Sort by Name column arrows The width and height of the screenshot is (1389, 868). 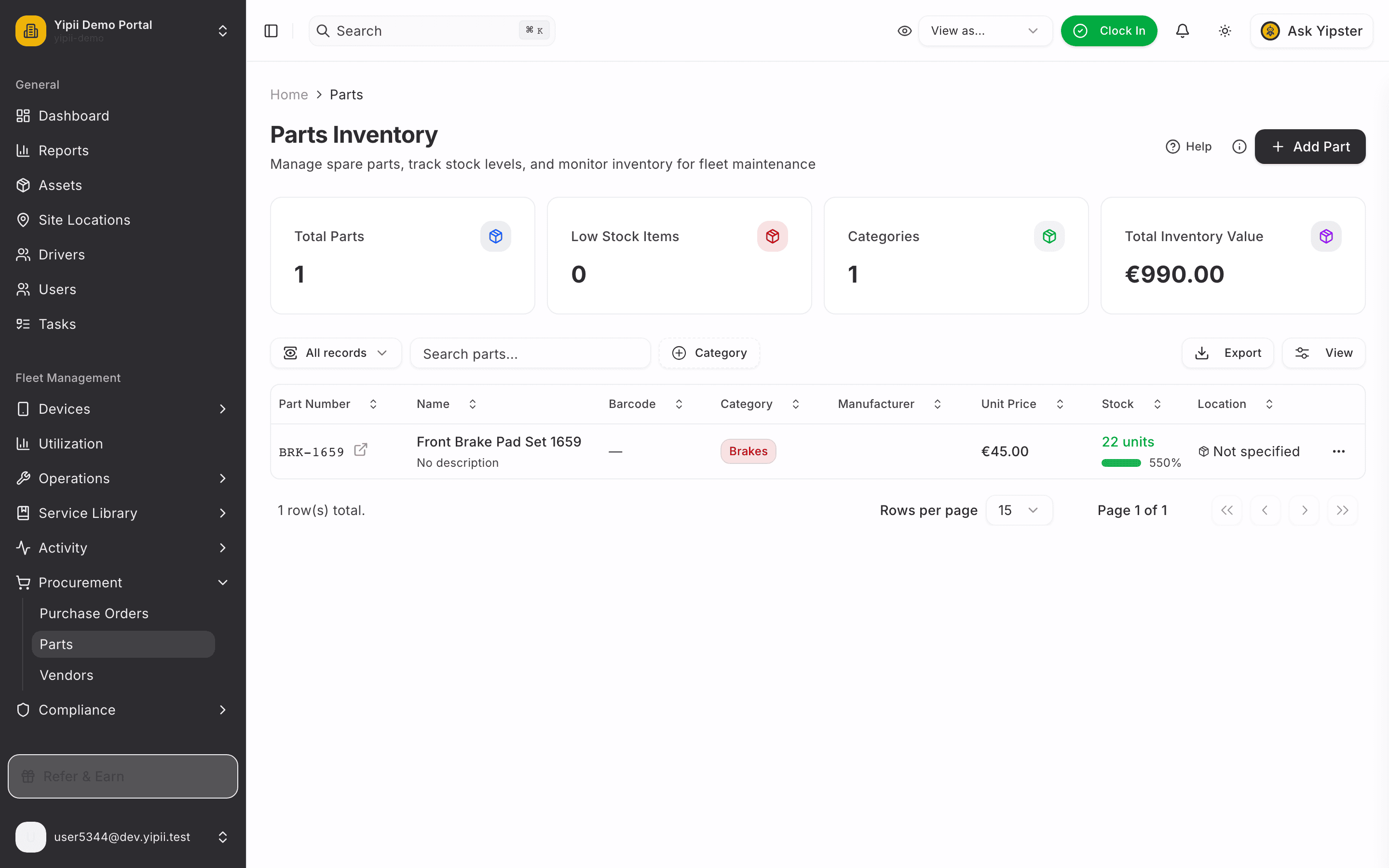(x=472, y=404)
